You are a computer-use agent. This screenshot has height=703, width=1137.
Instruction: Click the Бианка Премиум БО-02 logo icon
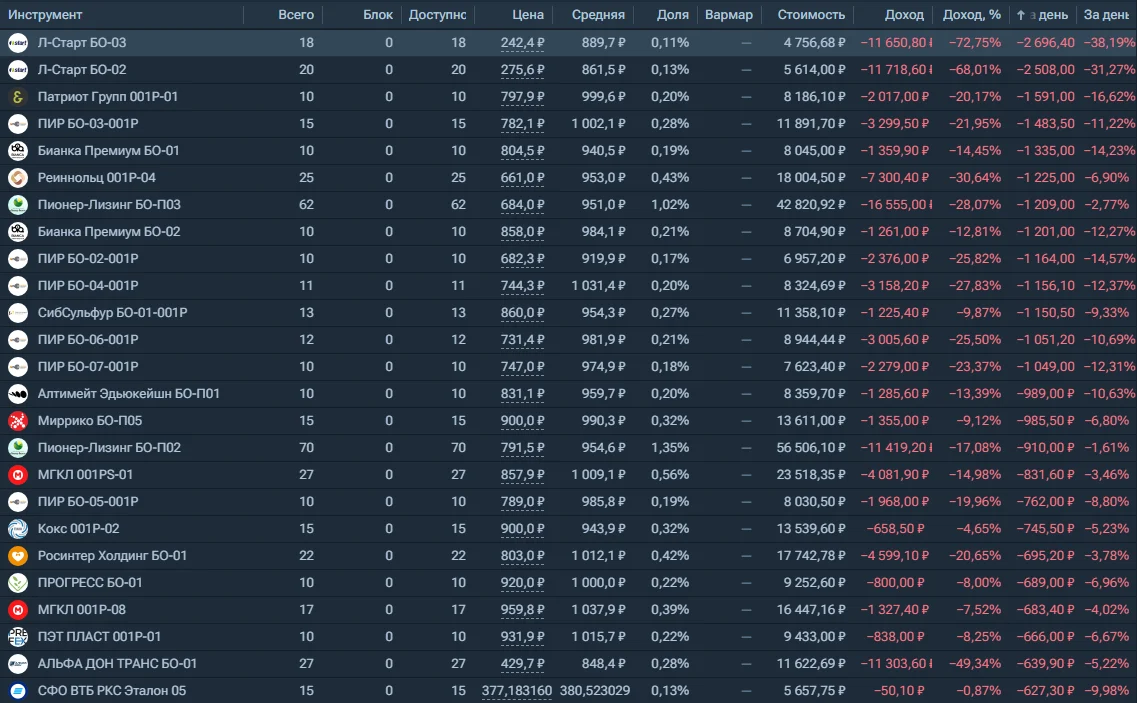click(17, 232)
